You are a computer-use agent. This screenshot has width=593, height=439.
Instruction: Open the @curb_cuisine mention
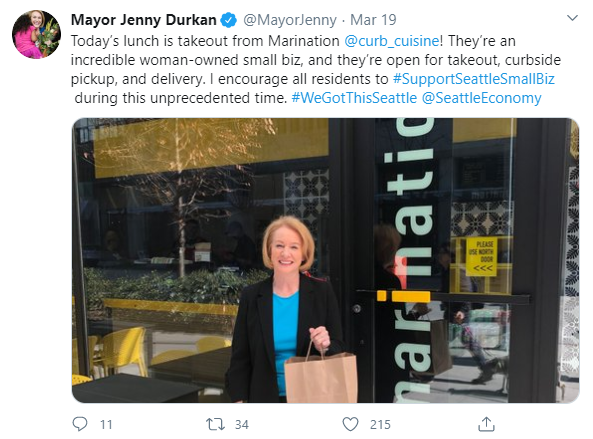point(391,41)
